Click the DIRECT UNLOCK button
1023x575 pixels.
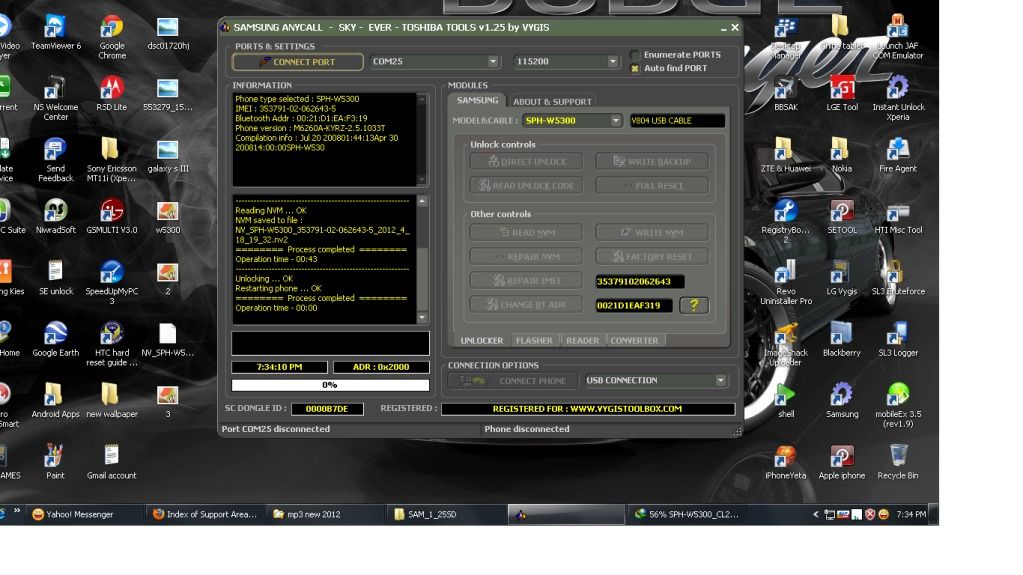(527, 162)
